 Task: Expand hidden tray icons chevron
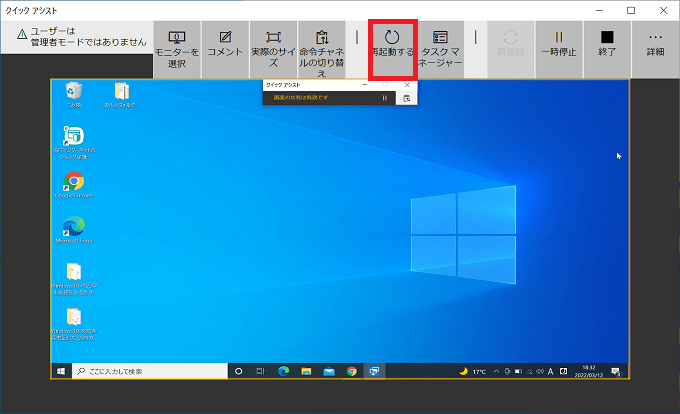pyautogui.click(x=496, y=372)
